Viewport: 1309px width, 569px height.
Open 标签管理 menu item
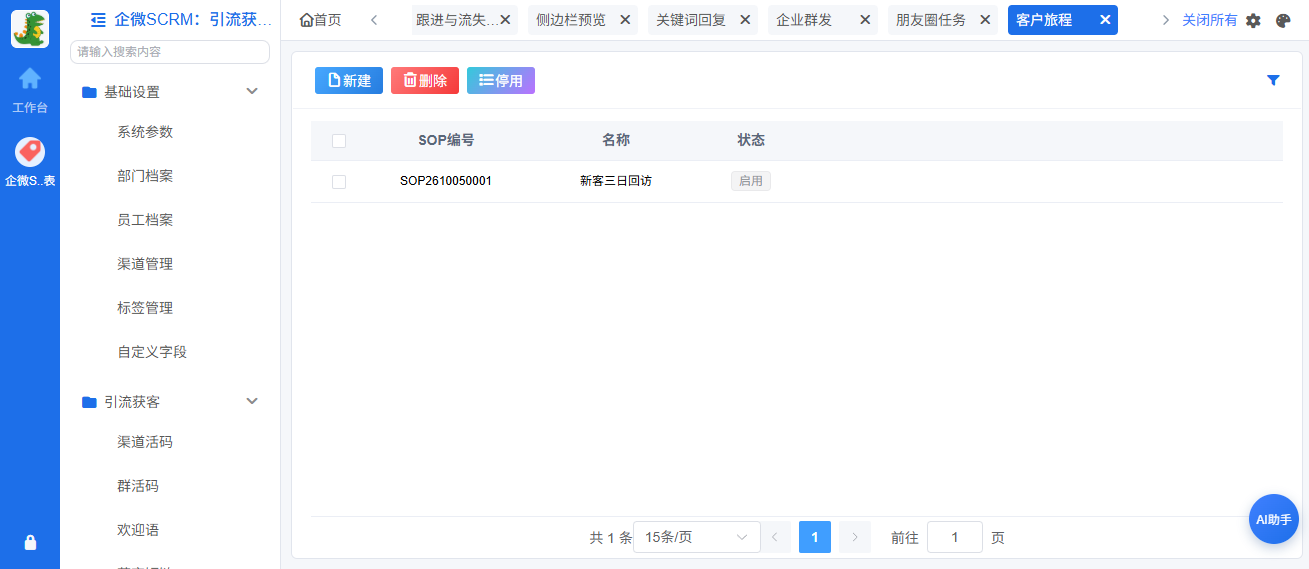(145, 308)
